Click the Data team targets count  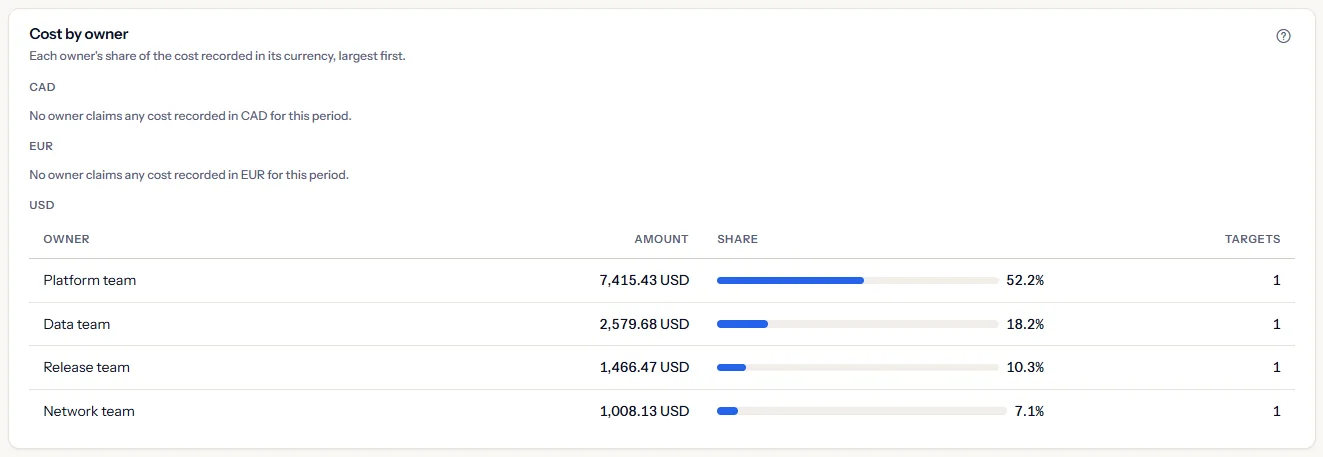coord(1277,325)
